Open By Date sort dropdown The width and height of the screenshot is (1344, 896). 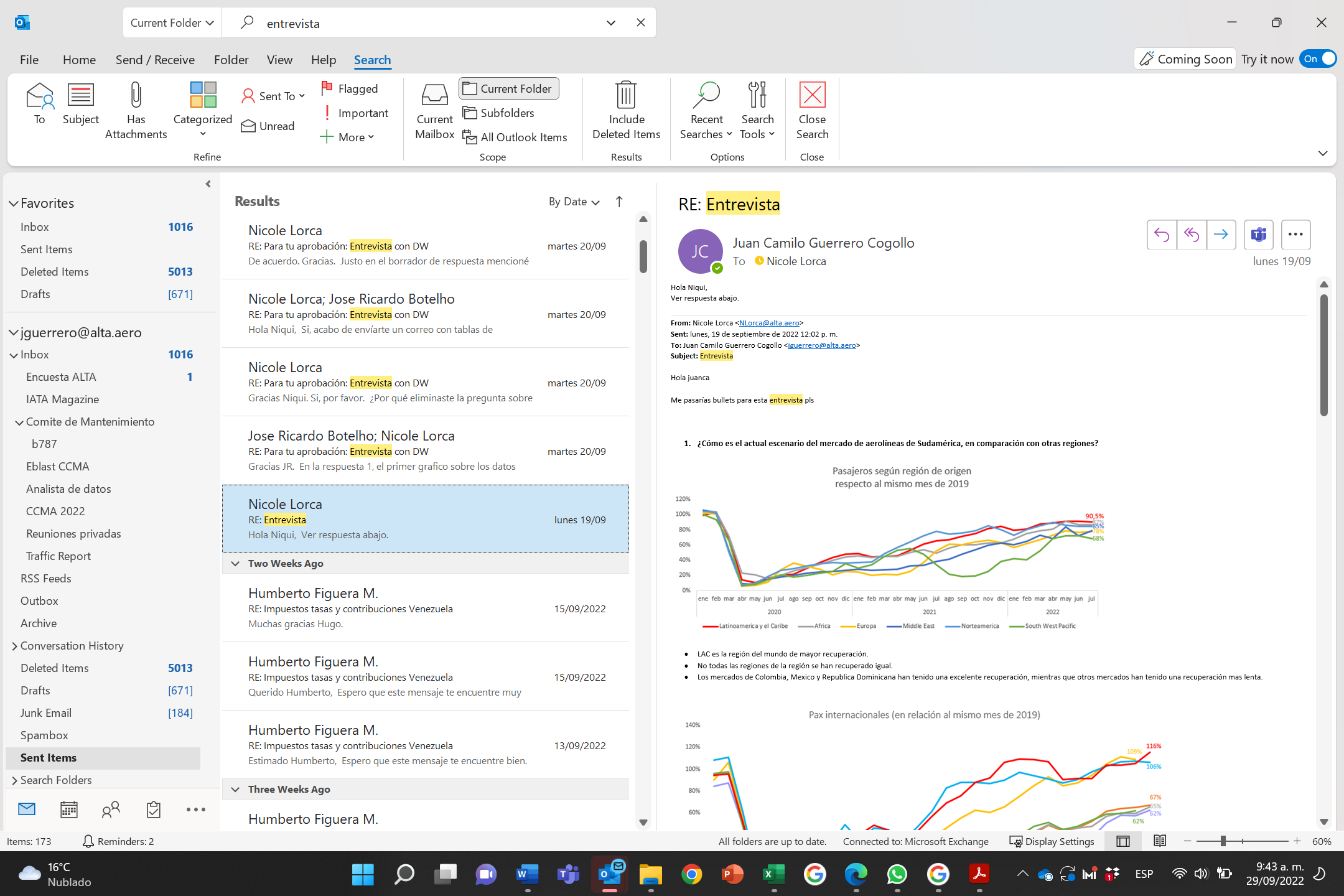tap(574, 202)
